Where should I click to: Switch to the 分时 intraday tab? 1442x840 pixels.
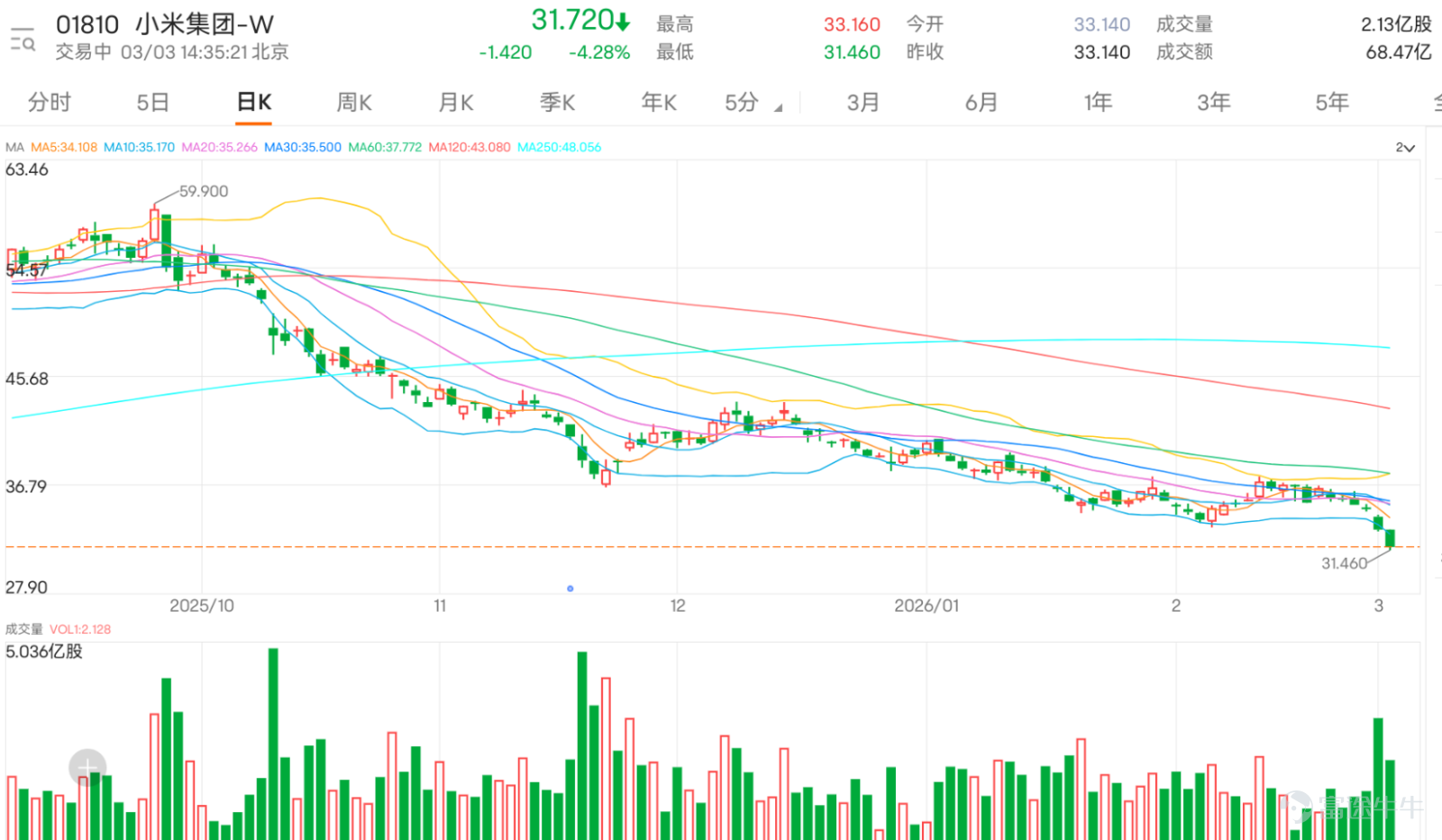pyautogui.click(x=49, y=103)
